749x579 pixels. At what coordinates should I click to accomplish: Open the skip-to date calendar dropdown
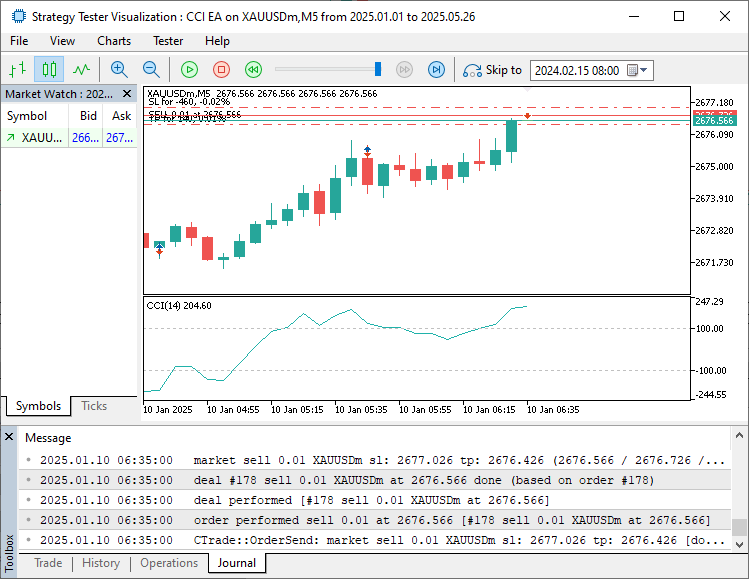click(x=643, y=70)
